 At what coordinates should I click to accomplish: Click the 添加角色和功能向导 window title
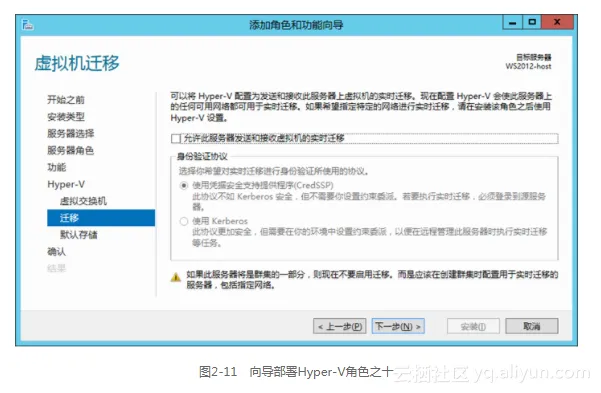(x=296, y=25)
